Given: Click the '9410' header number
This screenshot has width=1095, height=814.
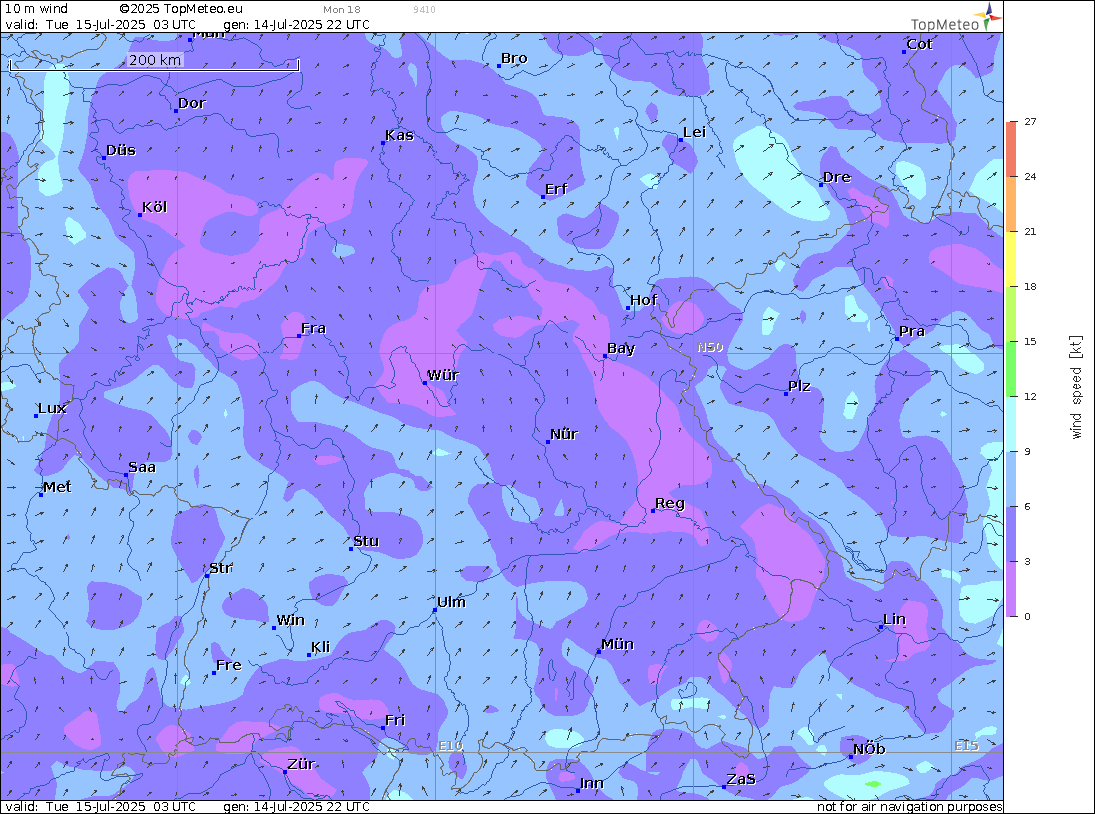Looking at the screenshot, I should pos(424,10).
